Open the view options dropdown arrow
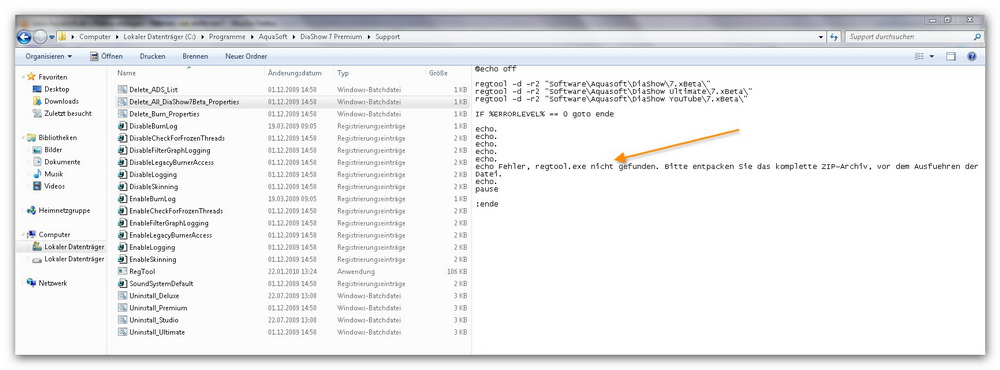This screenshot has width=1000, height=370. pos(932,56)
